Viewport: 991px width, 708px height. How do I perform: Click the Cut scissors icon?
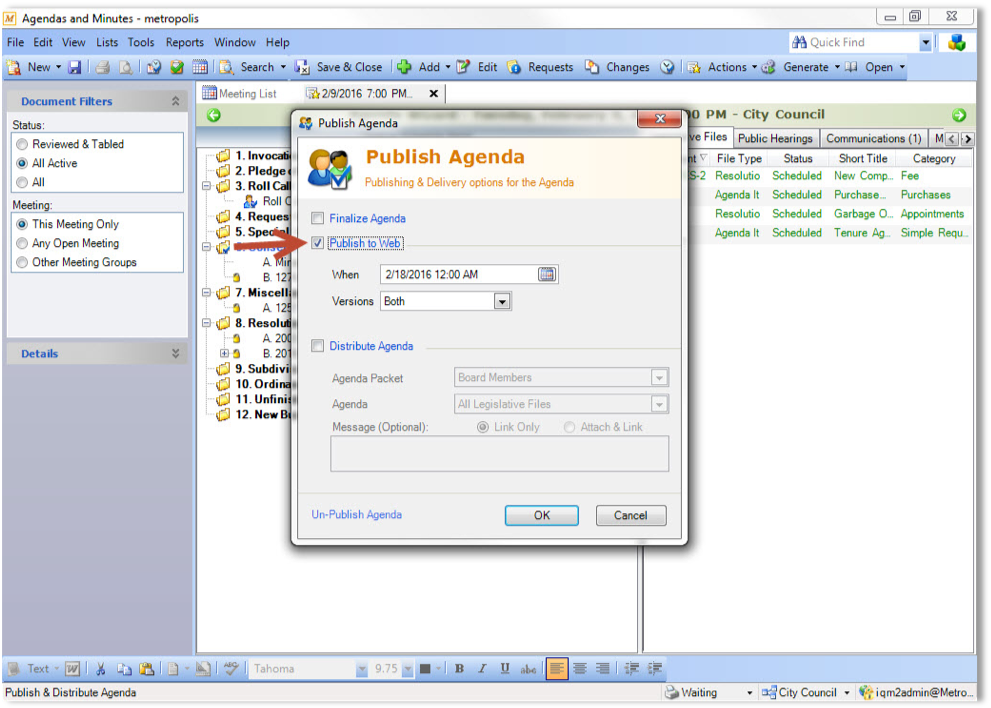[100, 669]
